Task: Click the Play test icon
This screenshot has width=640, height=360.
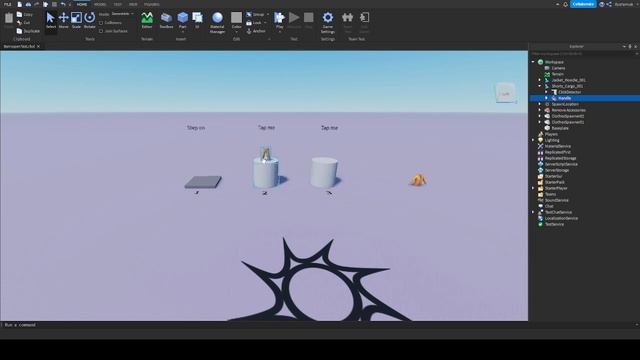Action: [279, 18]
